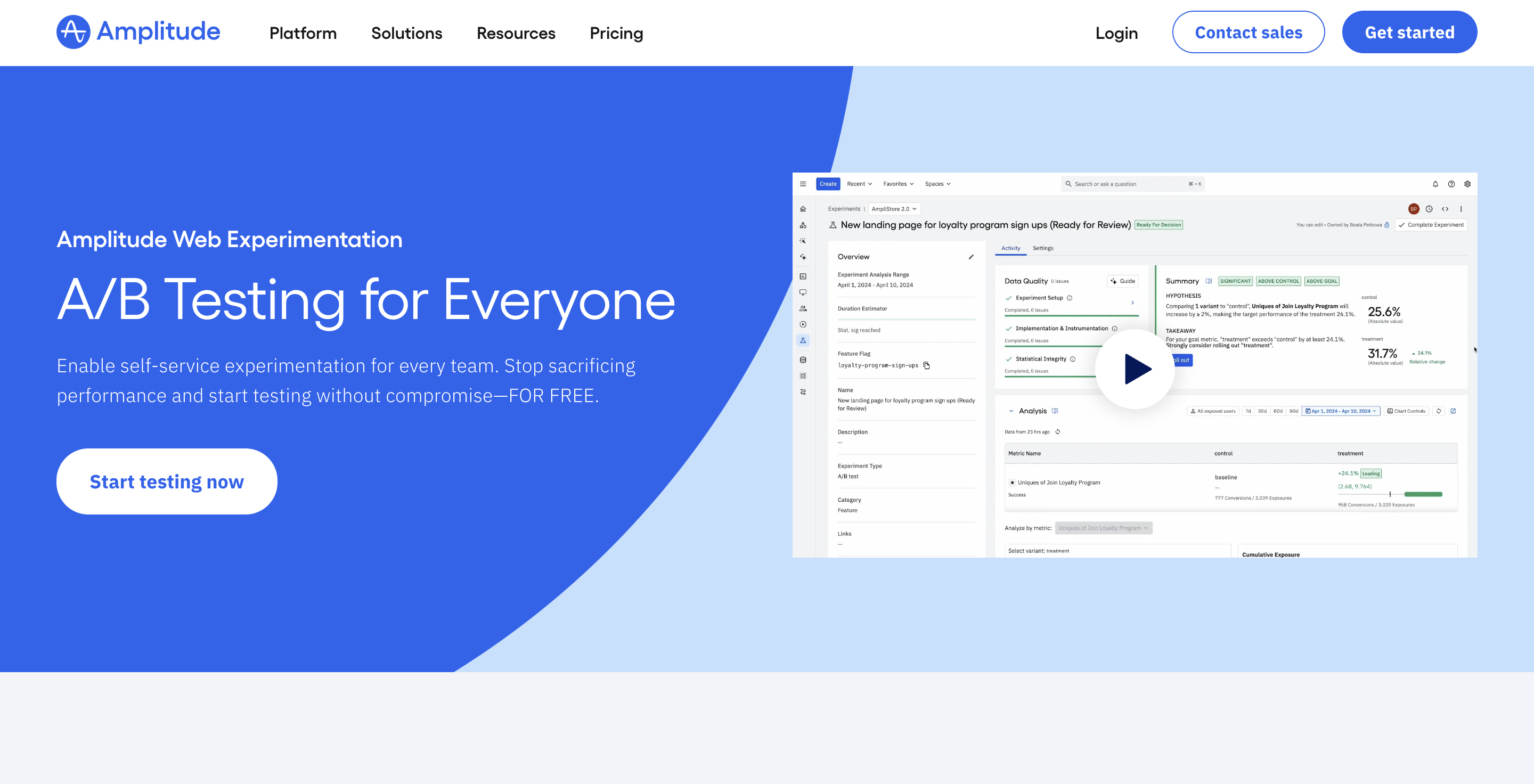Click the experiment flask icon in the sidebar

(x=803, y=340)
